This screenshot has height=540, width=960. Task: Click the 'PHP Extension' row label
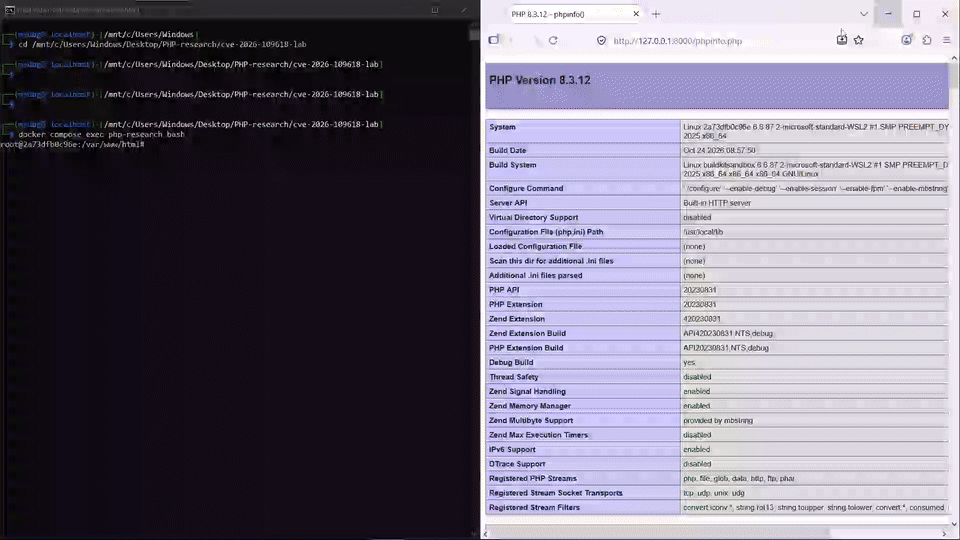pos(516,304)
